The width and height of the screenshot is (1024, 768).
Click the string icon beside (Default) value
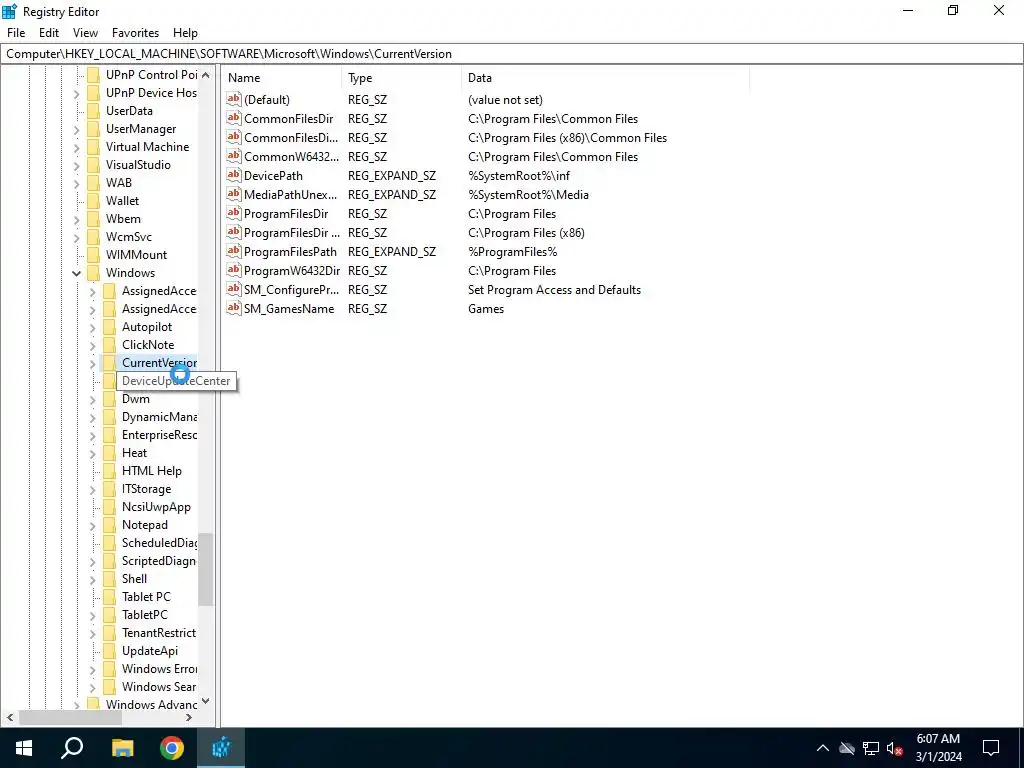234,99
